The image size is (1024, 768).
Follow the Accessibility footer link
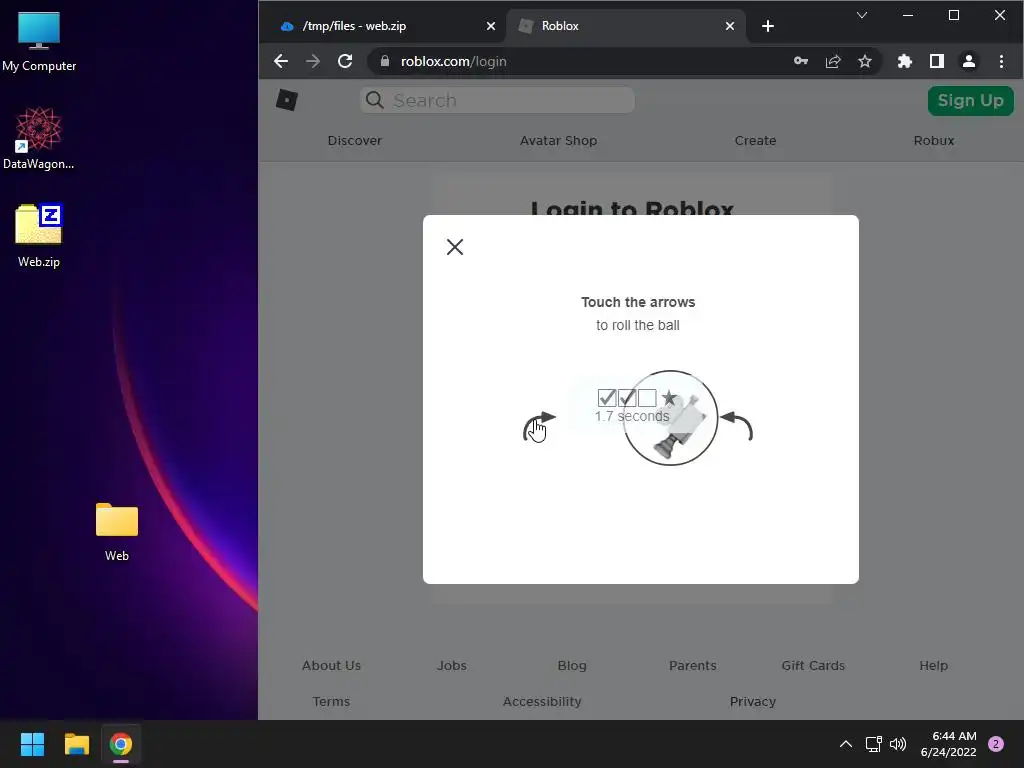(542, 701)
